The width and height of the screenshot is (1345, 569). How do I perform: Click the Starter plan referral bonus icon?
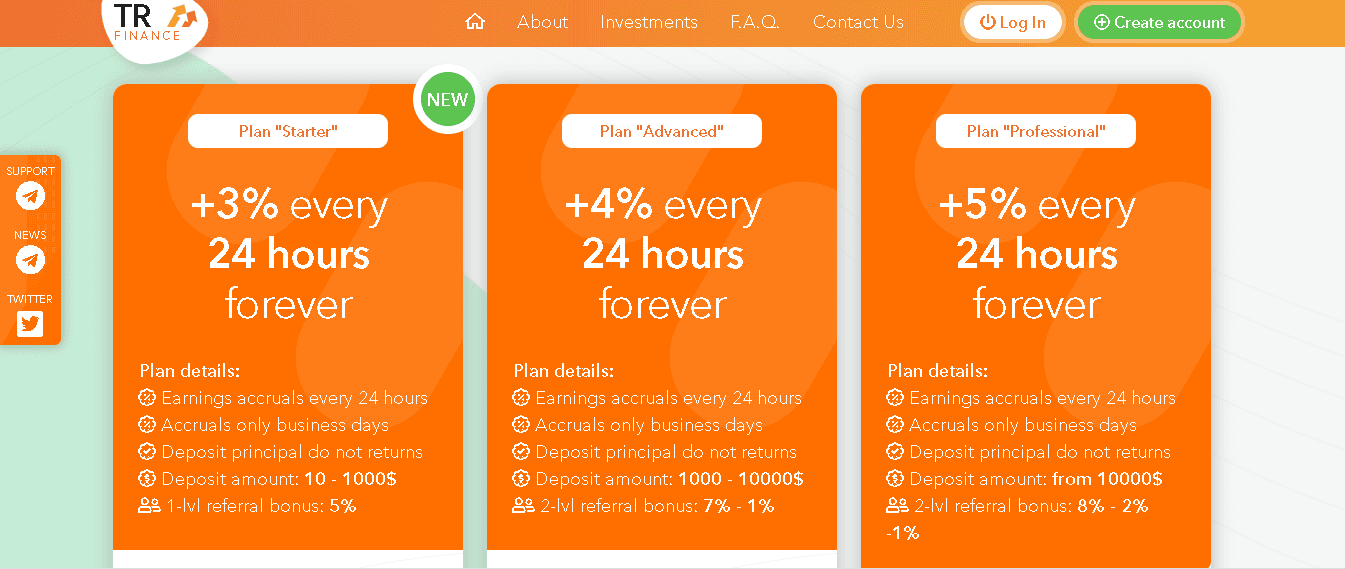[149, 506]
